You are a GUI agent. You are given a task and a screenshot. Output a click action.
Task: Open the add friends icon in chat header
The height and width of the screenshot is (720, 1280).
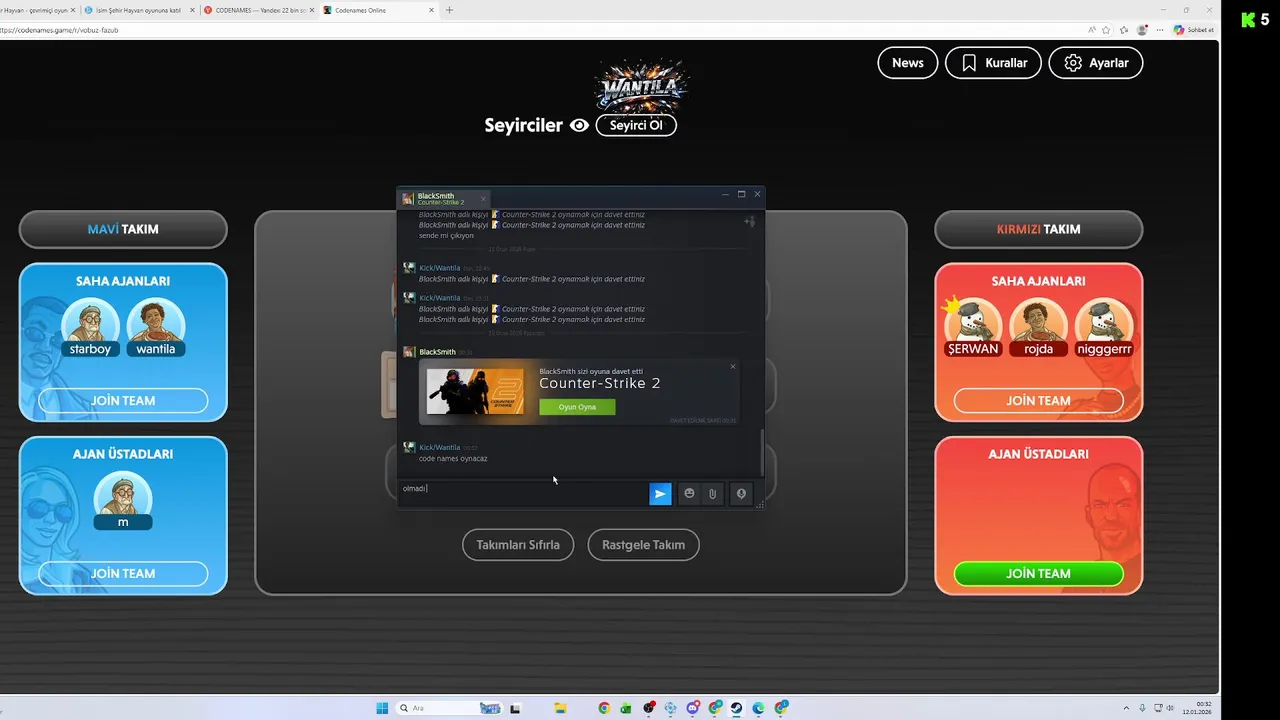[749, 221]
